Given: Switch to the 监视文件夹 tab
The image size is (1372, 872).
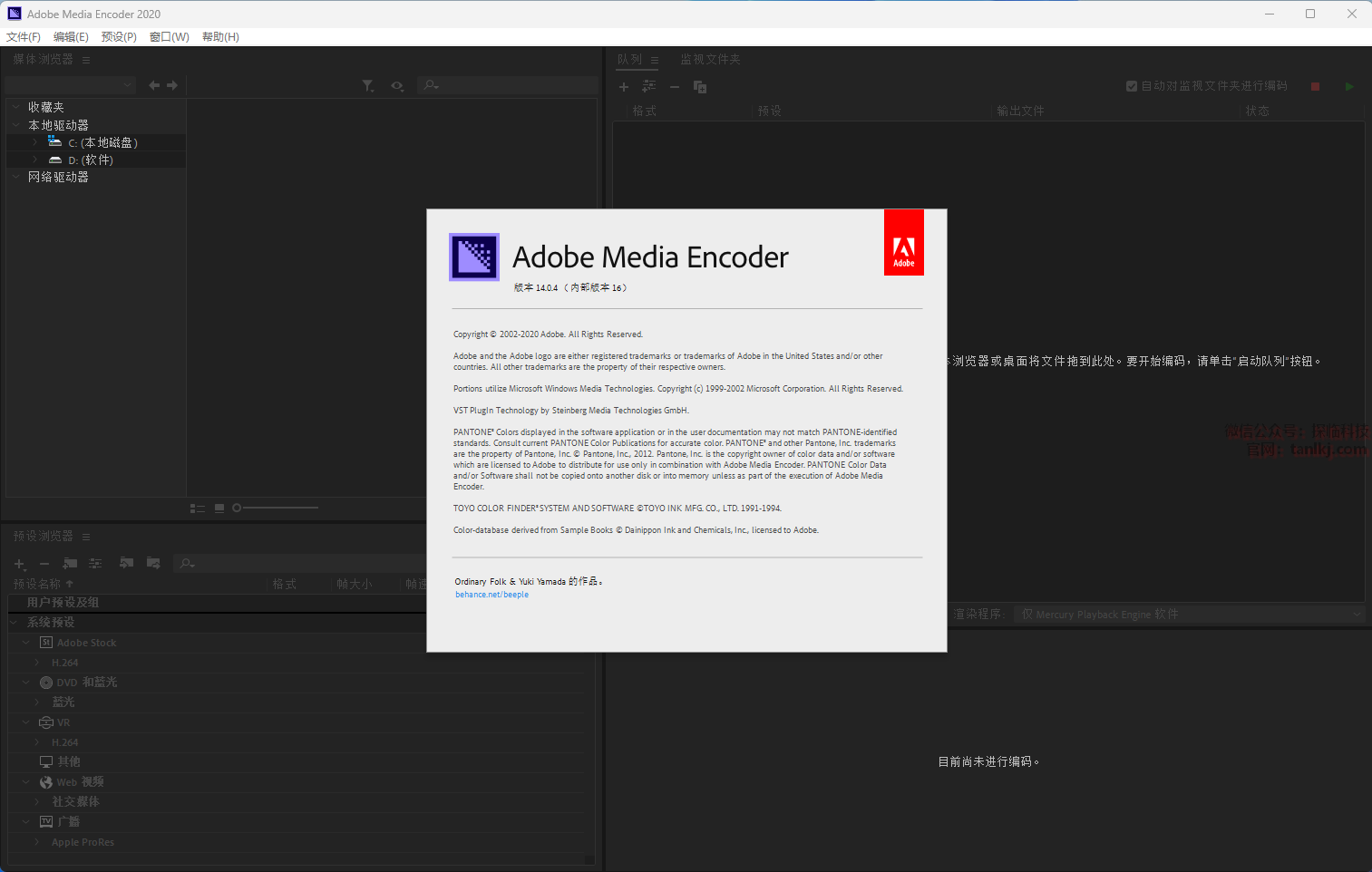Looking at the screenshot, I should click(x=710, y=60).
